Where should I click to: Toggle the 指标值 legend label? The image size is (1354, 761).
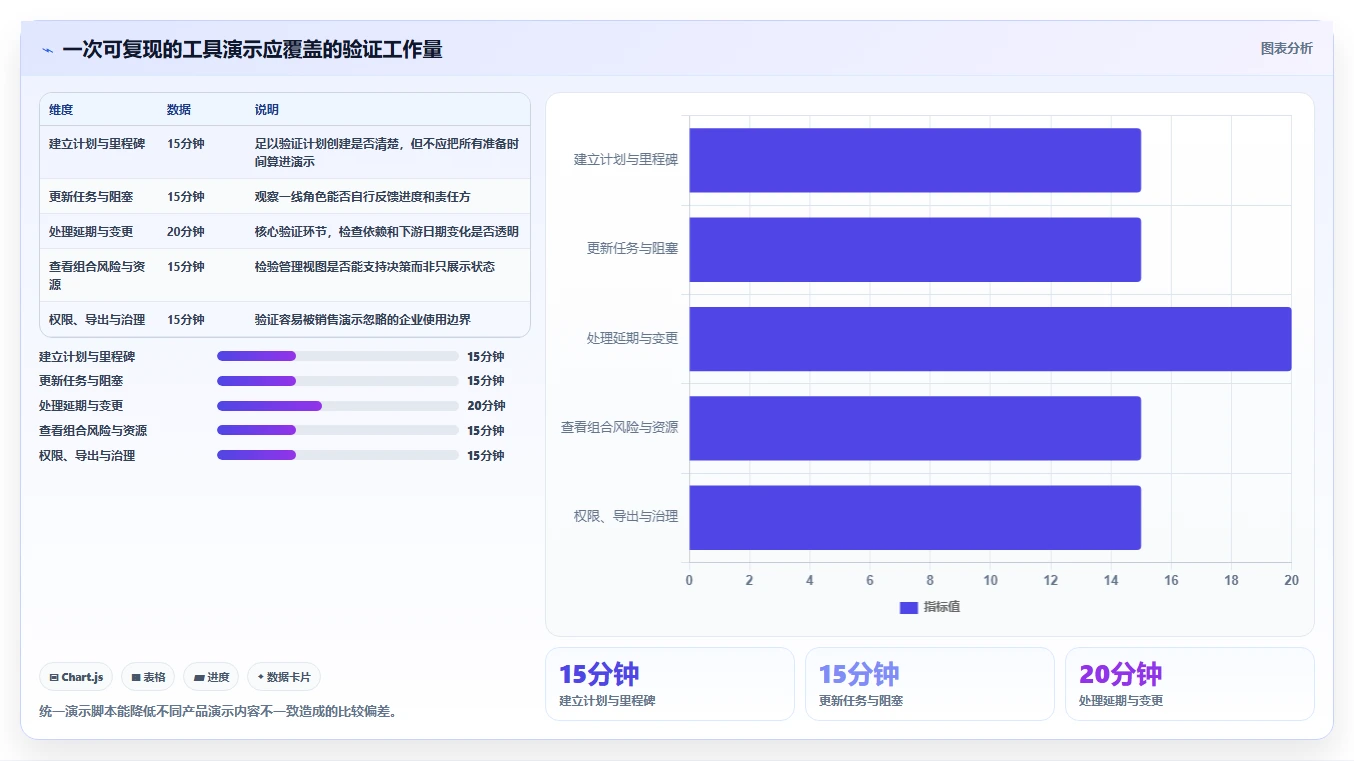(x=942, y=607)
